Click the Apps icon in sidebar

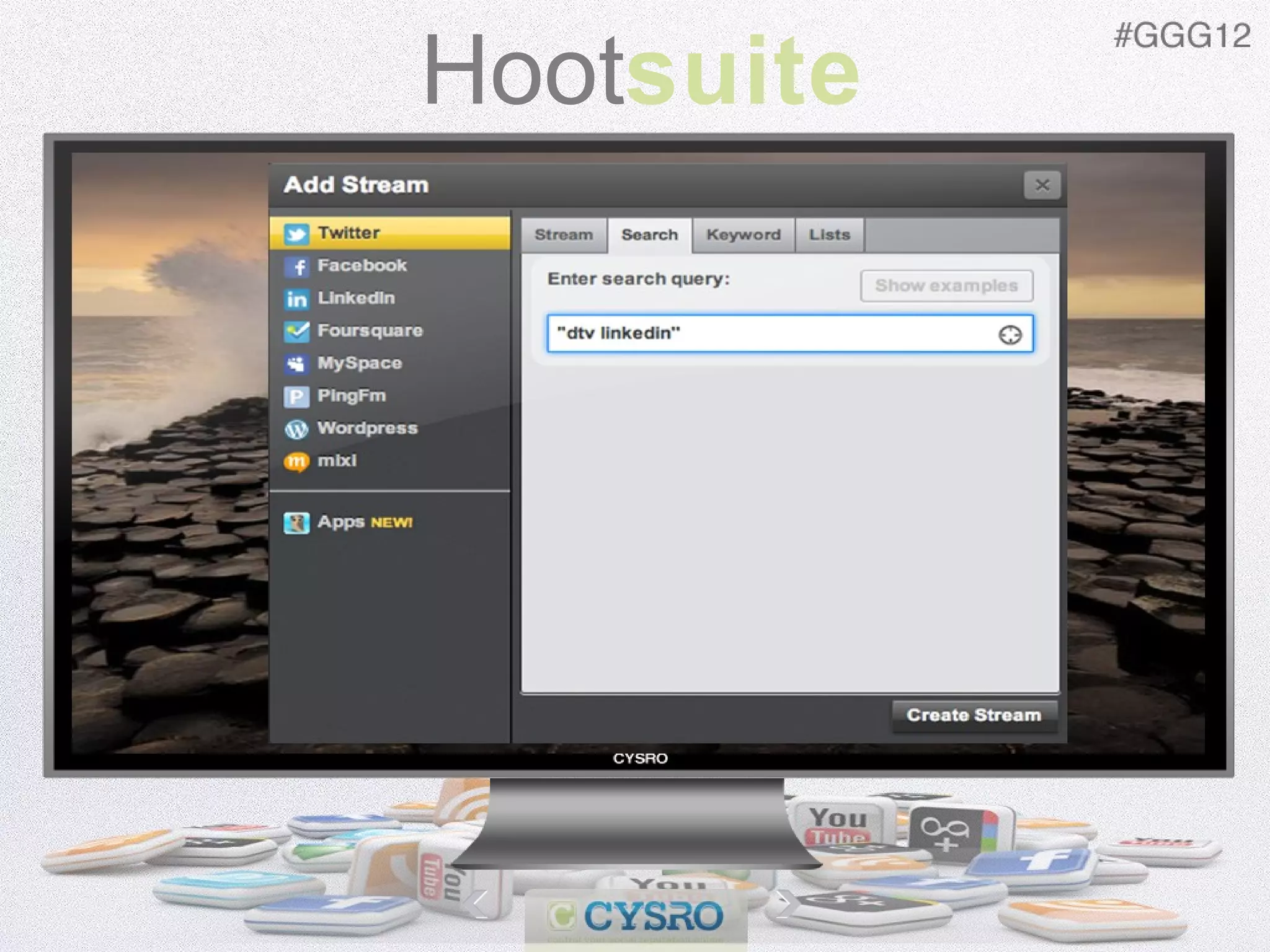pyautogui.click(x=296, y=523)
